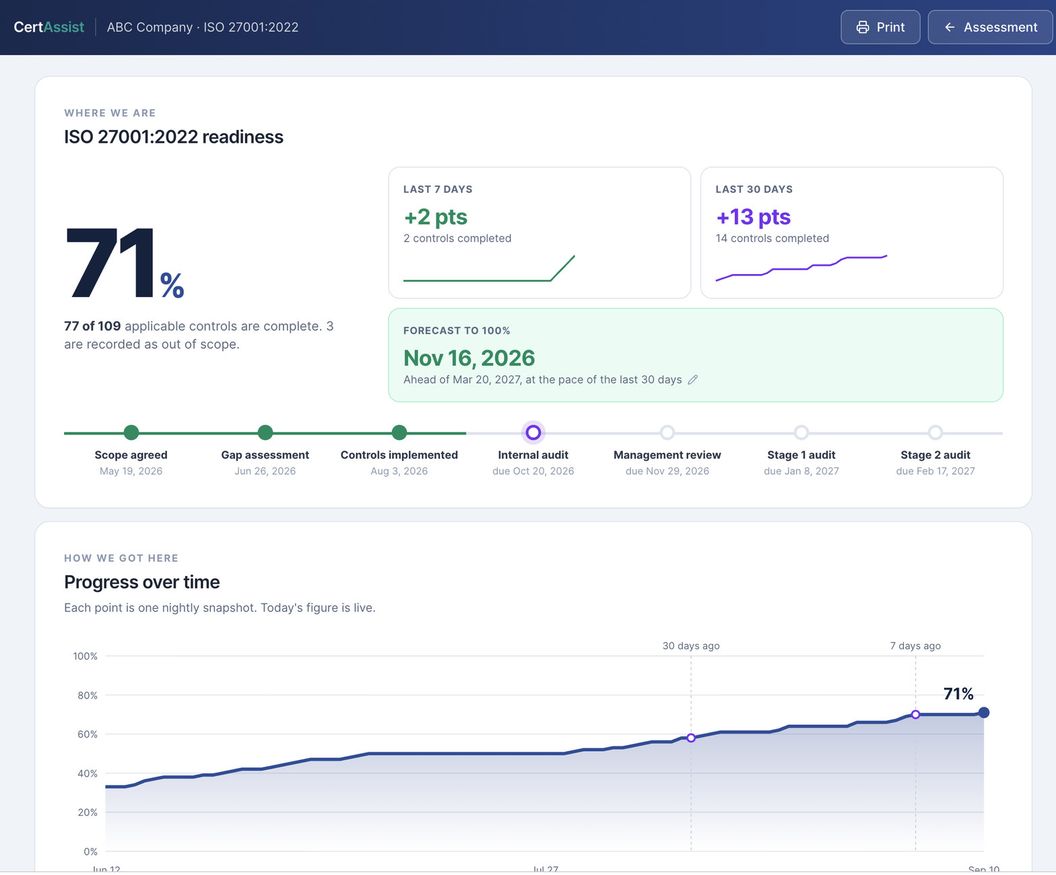Image resolution: width=1056 pixels, height=875 pixels.
Task: Select the Scope agreed milestone dot
Action: coord(131,432)
